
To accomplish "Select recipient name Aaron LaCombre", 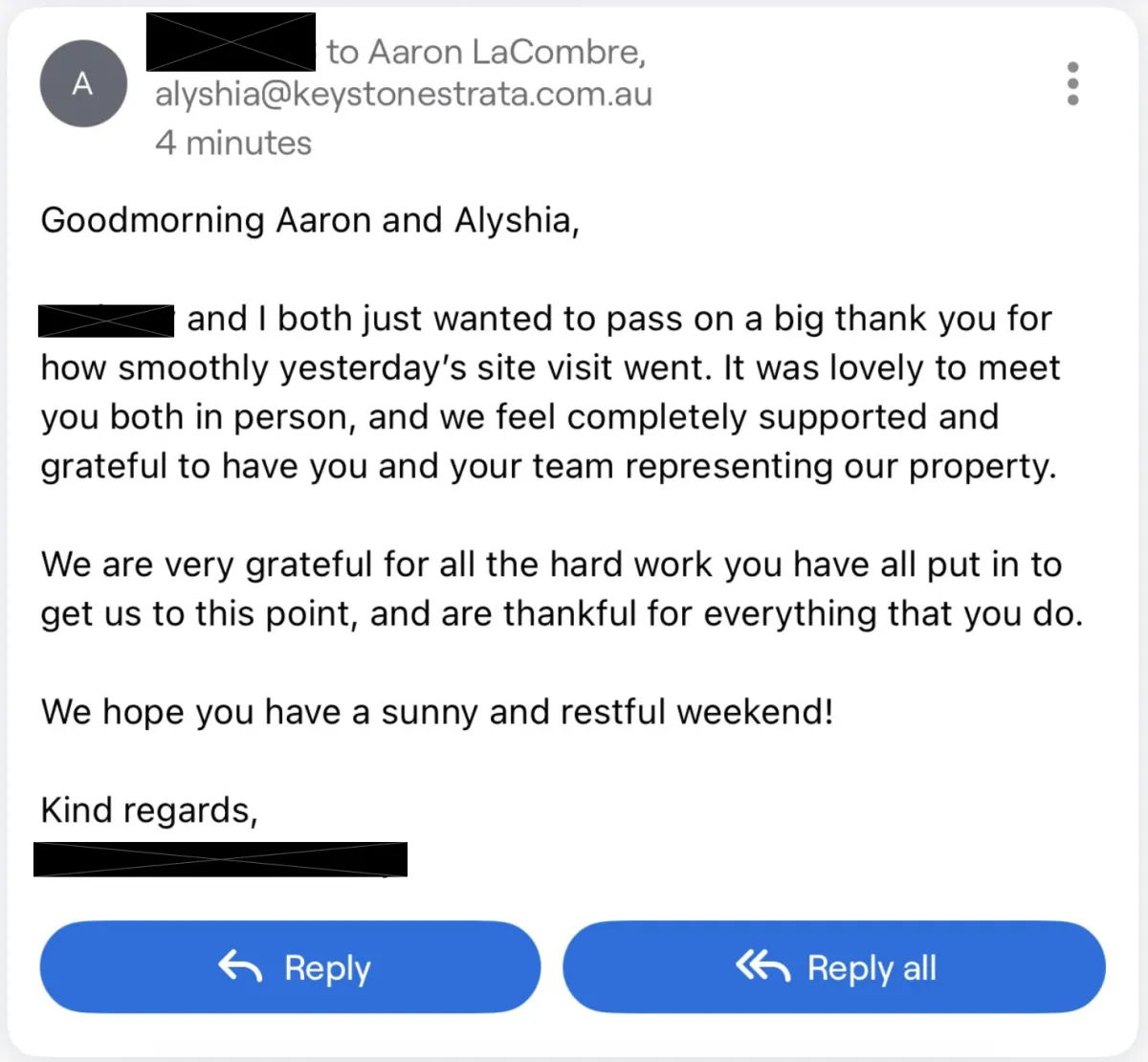I will pos(505,52).
